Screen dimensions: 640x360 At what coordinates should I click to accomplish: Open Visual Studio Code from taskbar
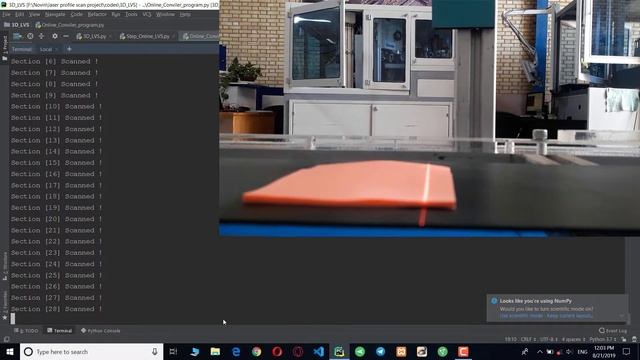coord(318,351)
